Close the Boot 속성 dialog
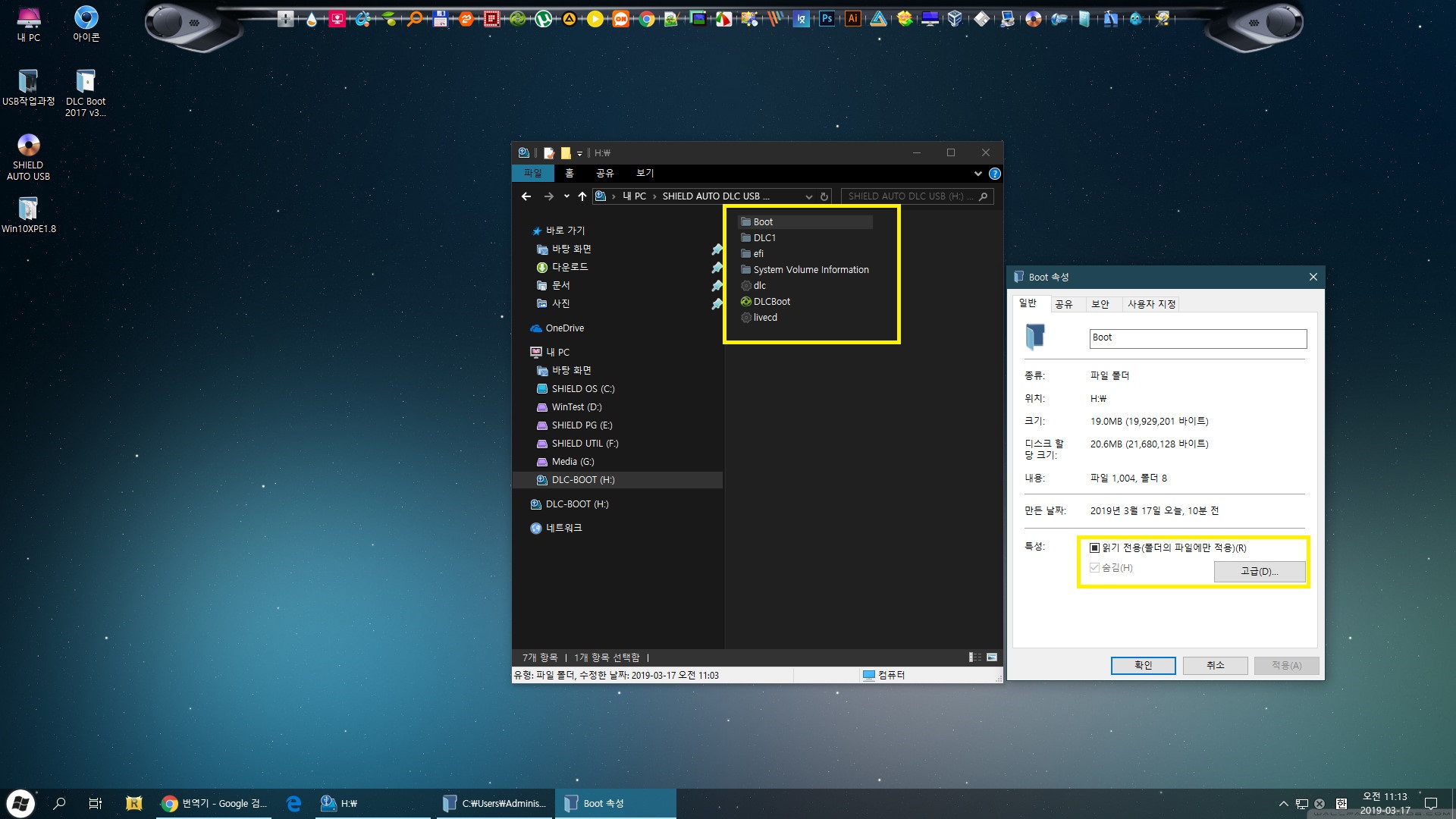Viewport: 1456px width, 819px height. click(1313, 277)
